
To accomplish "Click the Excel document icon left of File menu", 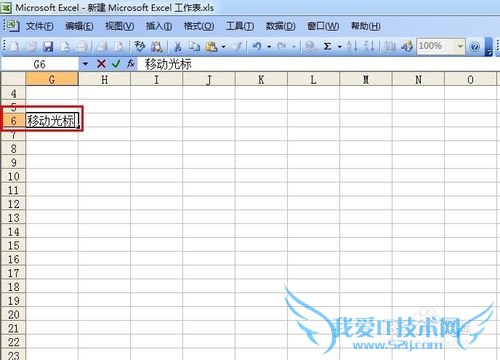I will (12, 26).
